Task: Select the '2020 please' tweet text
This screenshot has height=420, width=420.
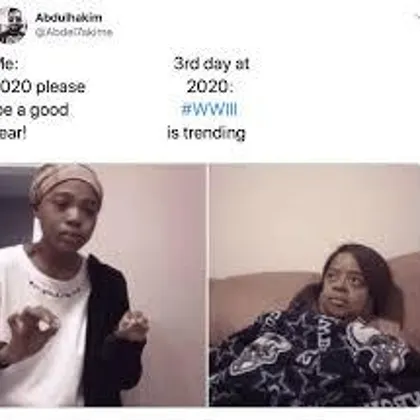Action: click(x=42, y=87)
